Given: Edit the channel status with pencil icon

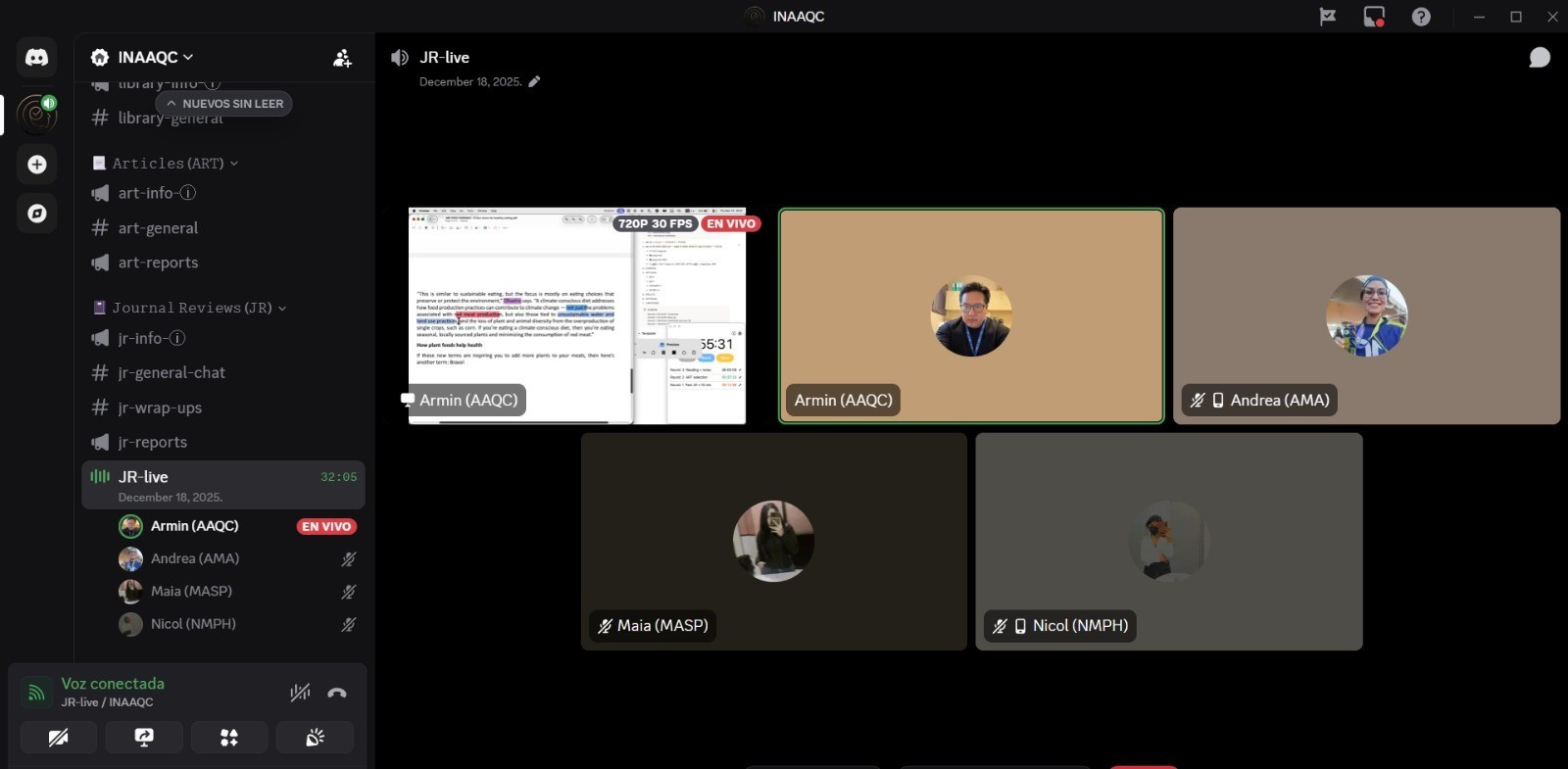Looking at the screenshot, I should (x=534, y=82).
